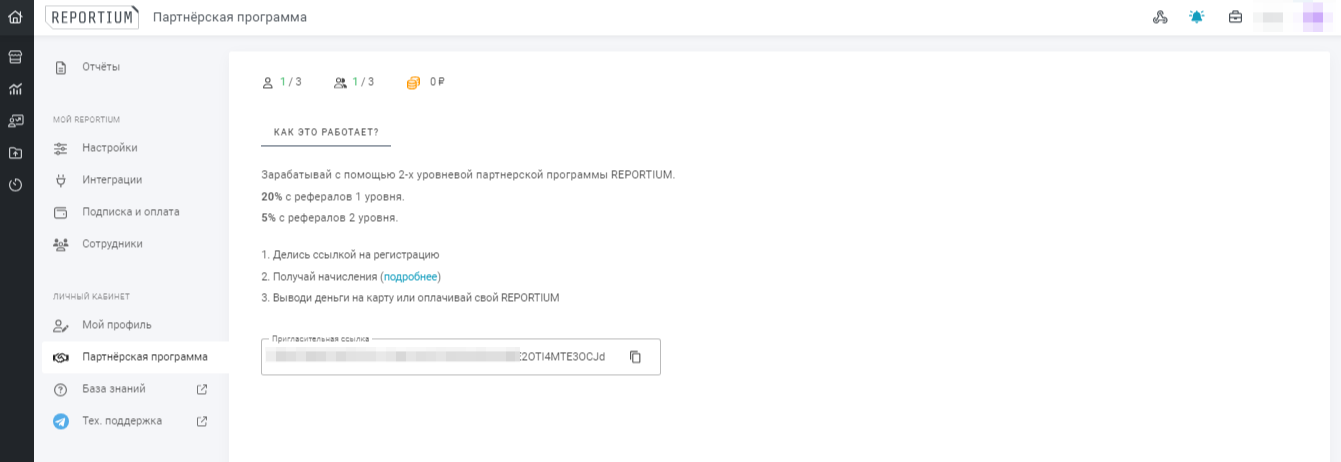Click the timer icon in left rail
Image resolution: width=1341 pixels, height=462 pixels.
click(x=15, y=185)
